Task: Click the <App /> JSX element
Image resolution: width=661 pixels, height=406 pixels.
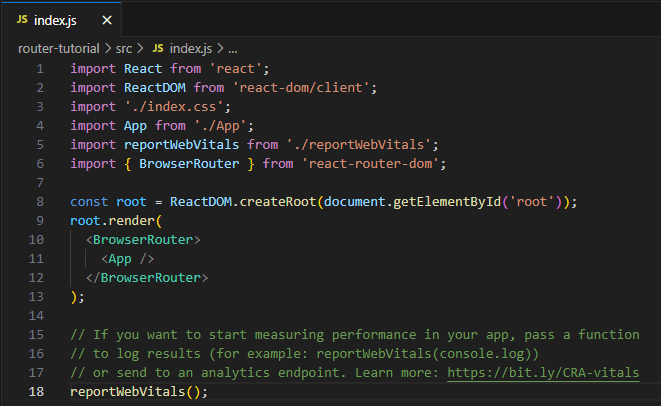Action: click(128, 259)
